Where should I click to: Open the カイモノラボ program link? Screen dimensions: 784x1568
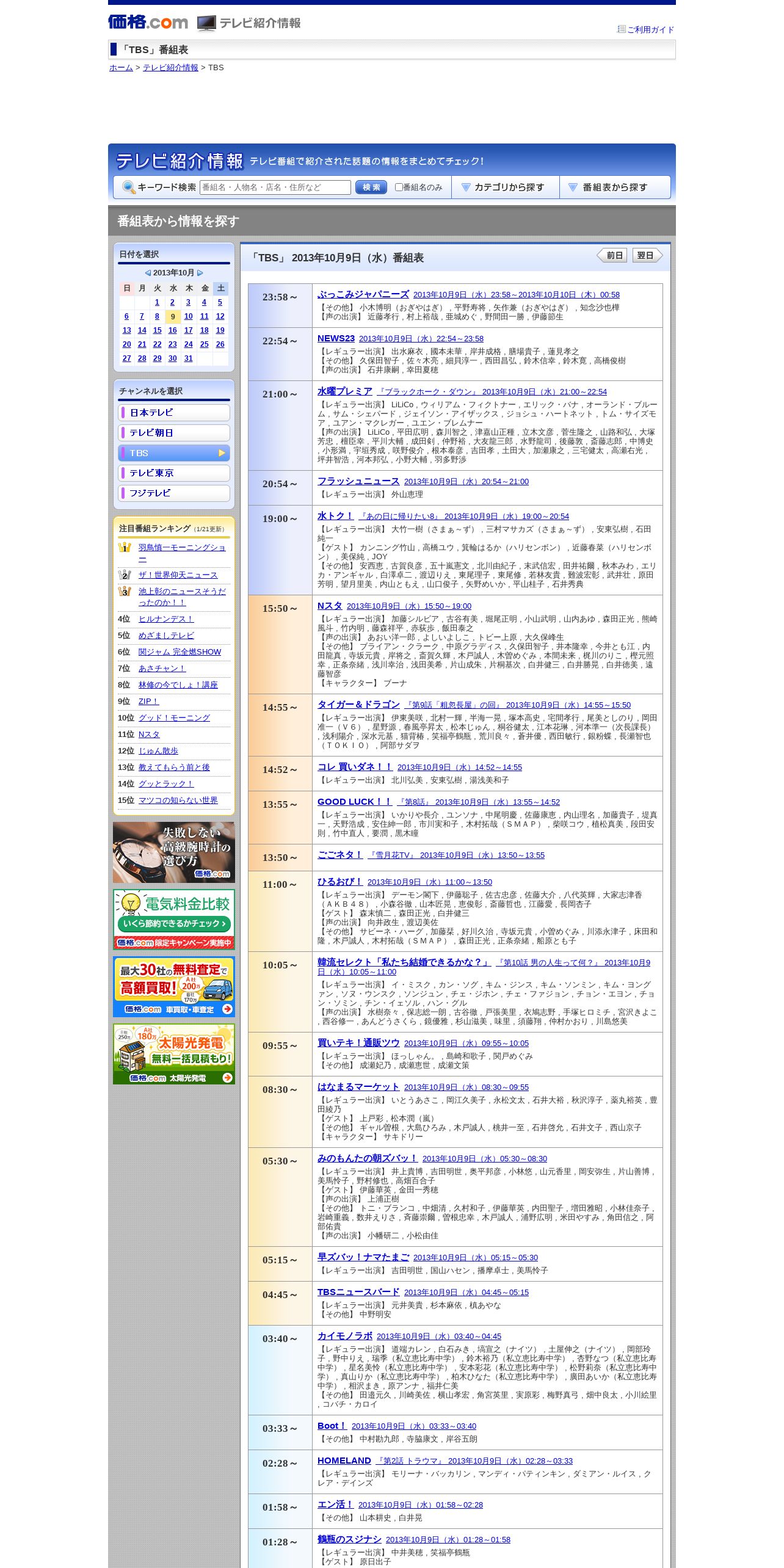[x=345, y=1336]
